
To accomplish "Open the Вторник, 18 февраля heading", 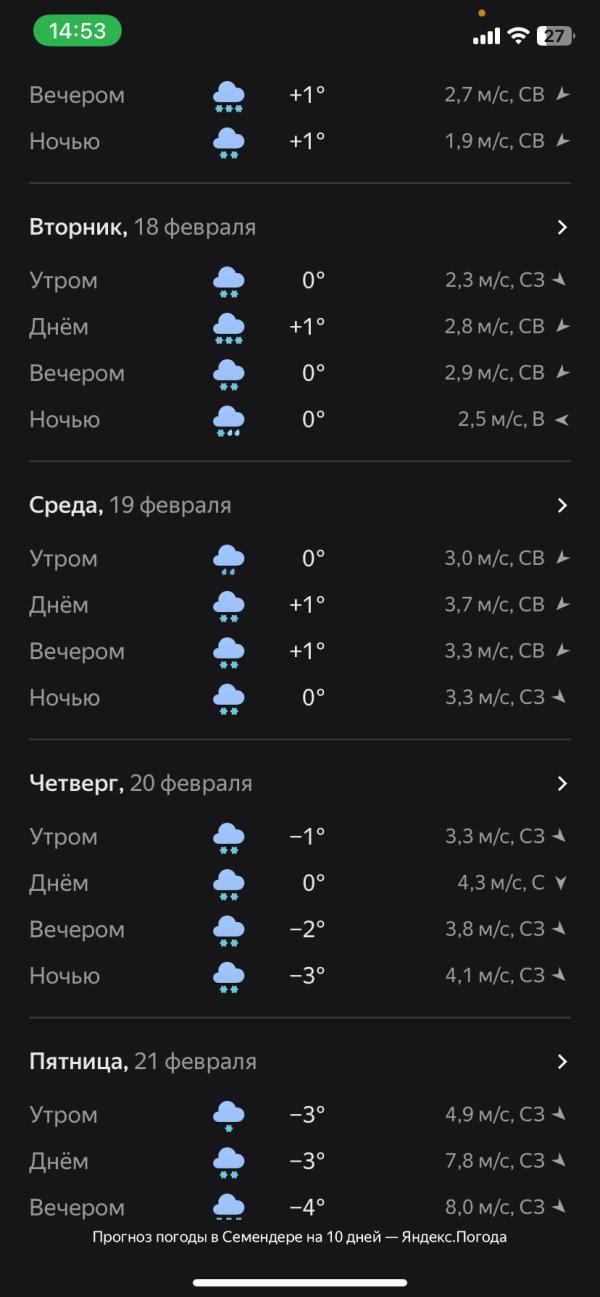I will 143,228.
